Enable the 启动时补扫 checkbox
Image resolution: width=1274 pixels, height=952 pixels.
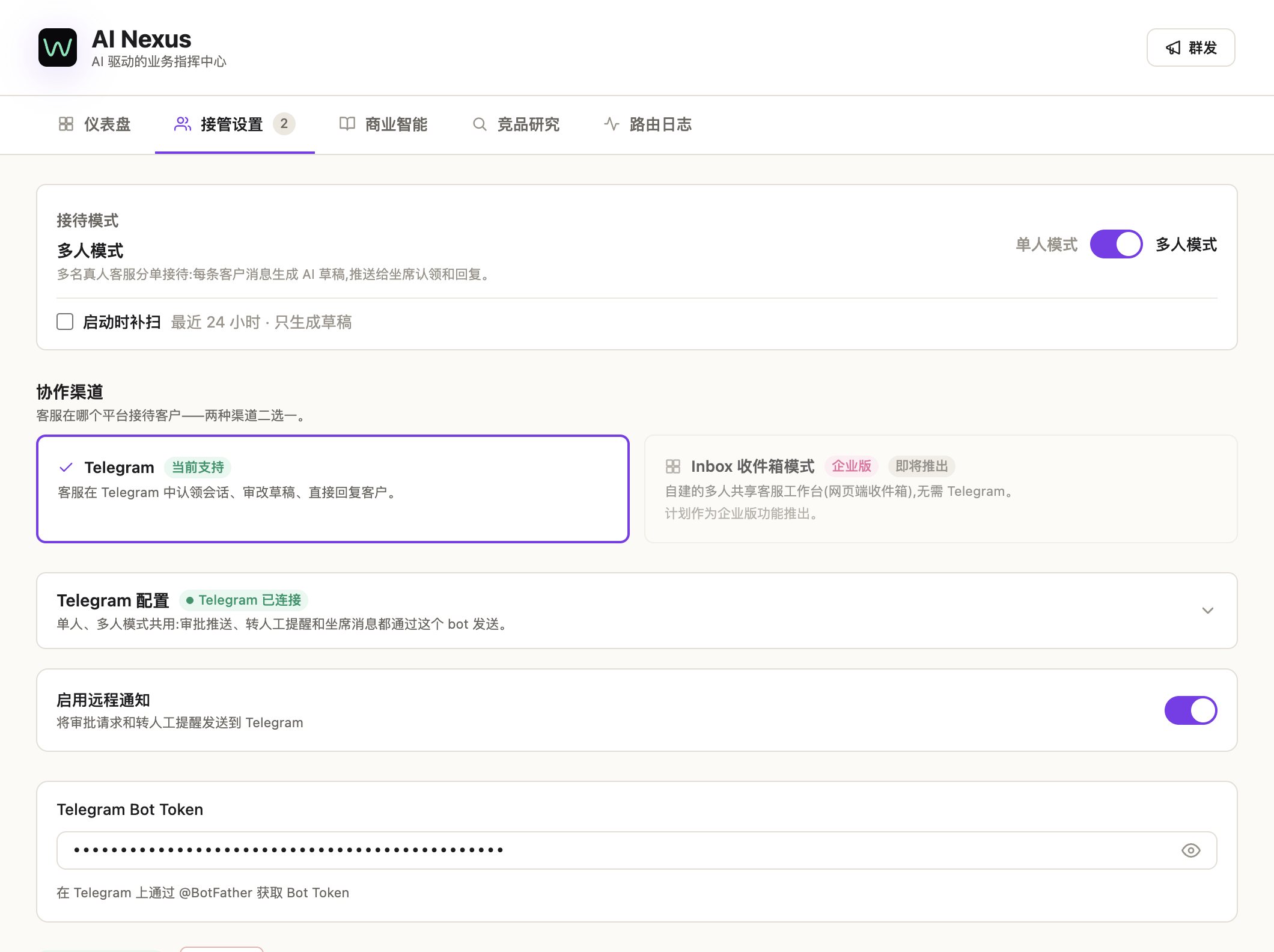pyautogui.click(x=65, y=322)
